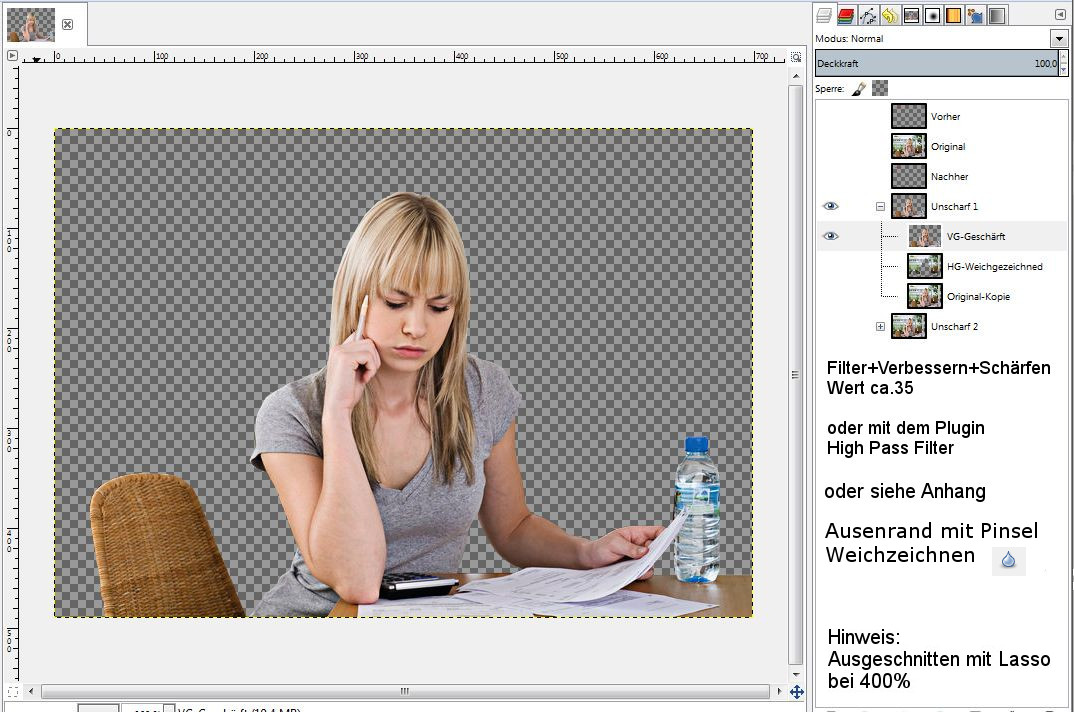Open the Gradients dock tab
Screen dimensions: 1074x712
coord(997,15)
